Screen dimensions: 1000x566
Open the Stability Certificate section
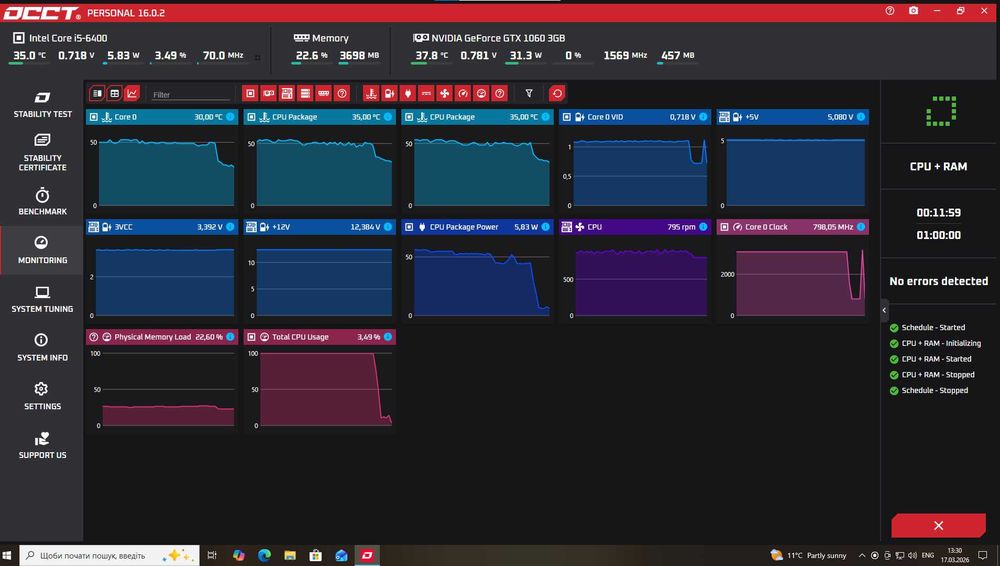[42, 153]
